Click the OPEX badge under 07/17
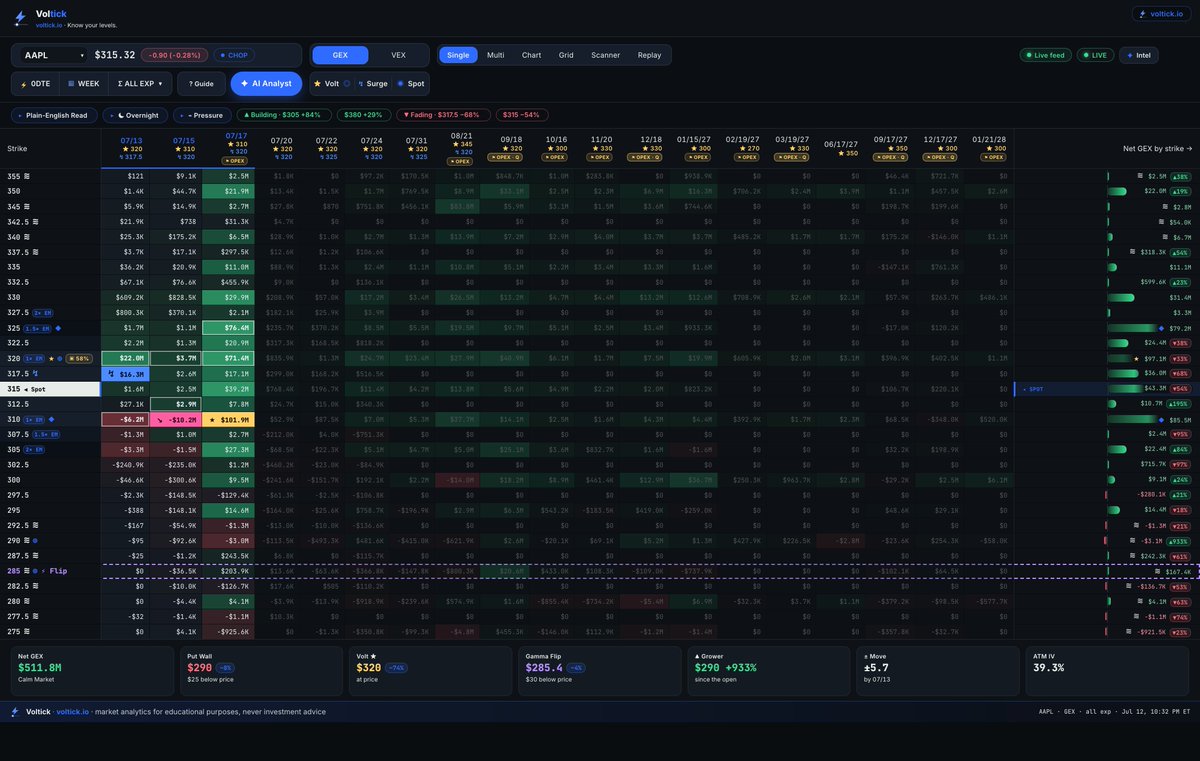 coord(236,160)
